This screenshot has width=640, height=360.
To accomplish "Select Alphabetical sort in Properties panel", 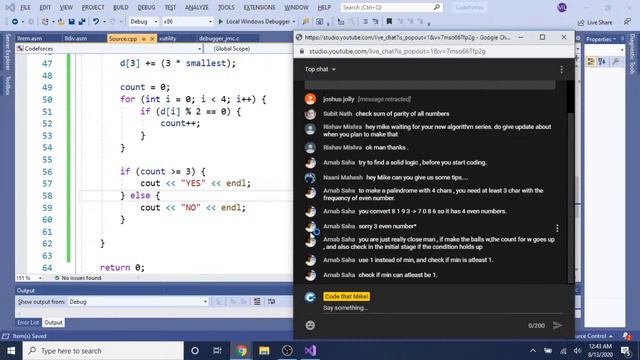I will tap(602, 62).
